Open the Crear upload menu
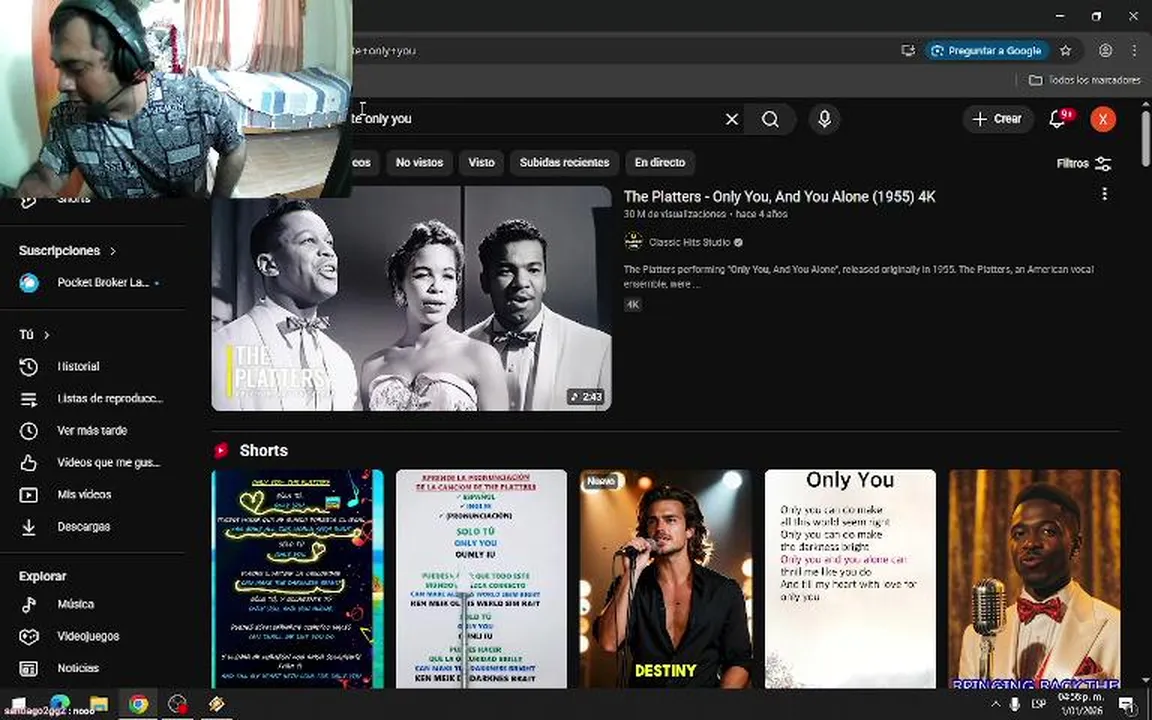 click(x=997, y=119)
